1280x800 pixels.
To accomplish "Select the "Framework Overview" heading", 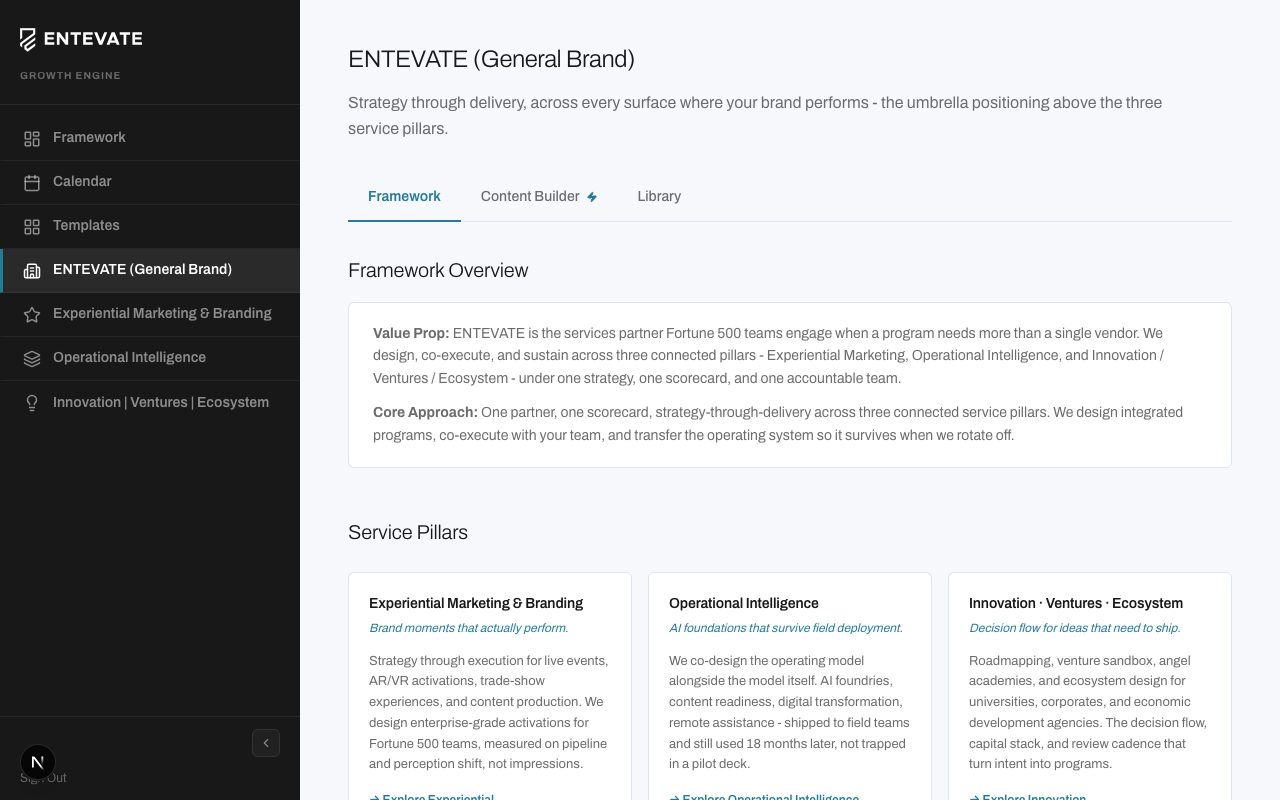I will [x=438, y=270].
